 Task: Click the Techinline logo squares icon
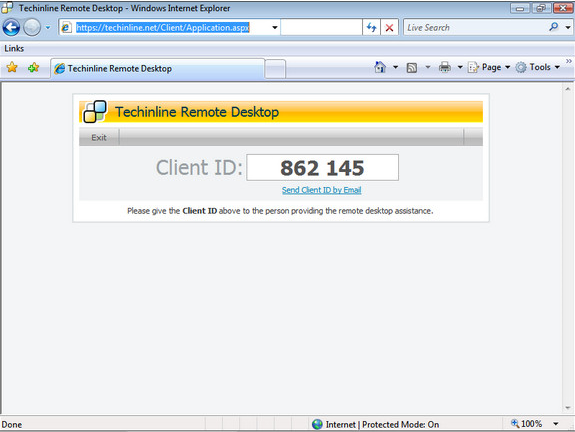click(95, 111)
